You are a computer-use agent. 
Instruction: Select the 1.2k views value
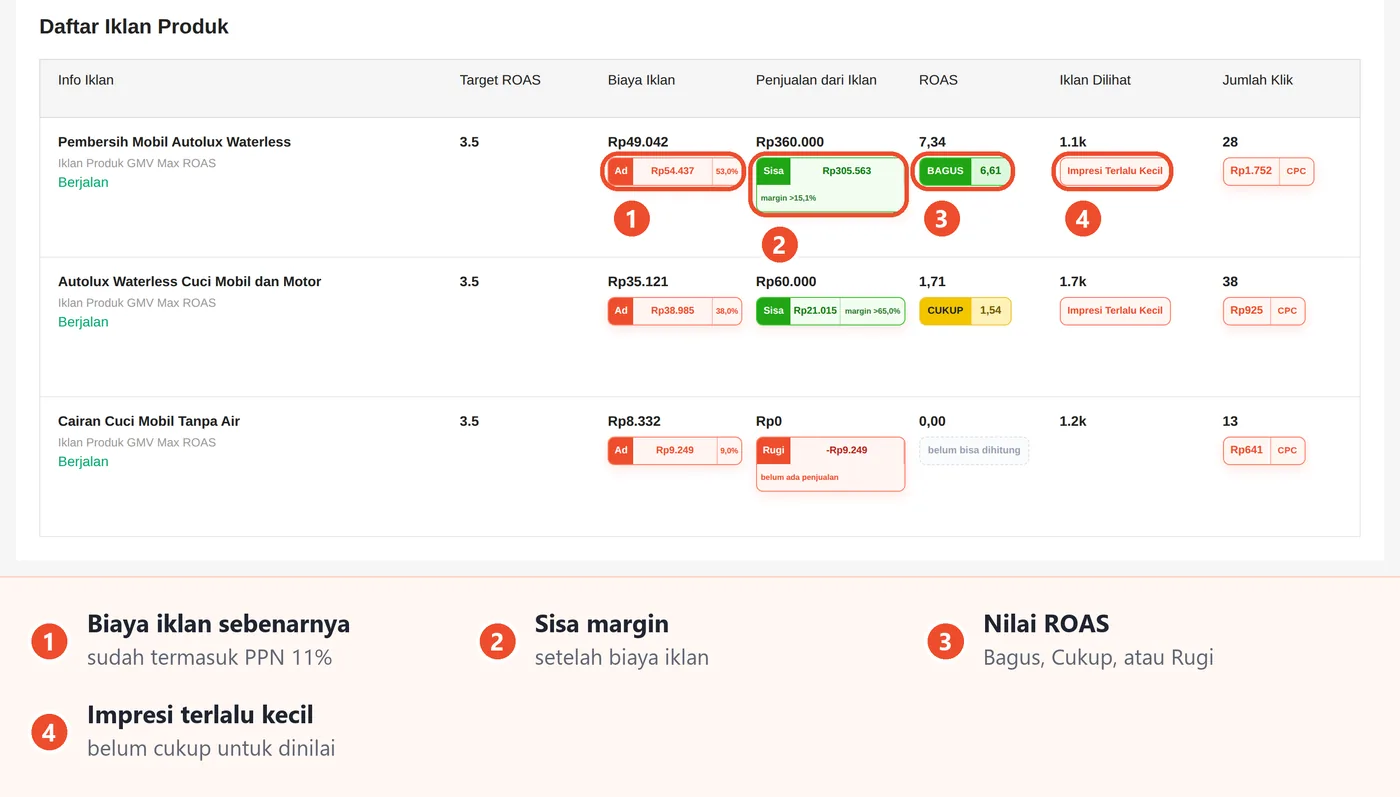pos(1073,421)
